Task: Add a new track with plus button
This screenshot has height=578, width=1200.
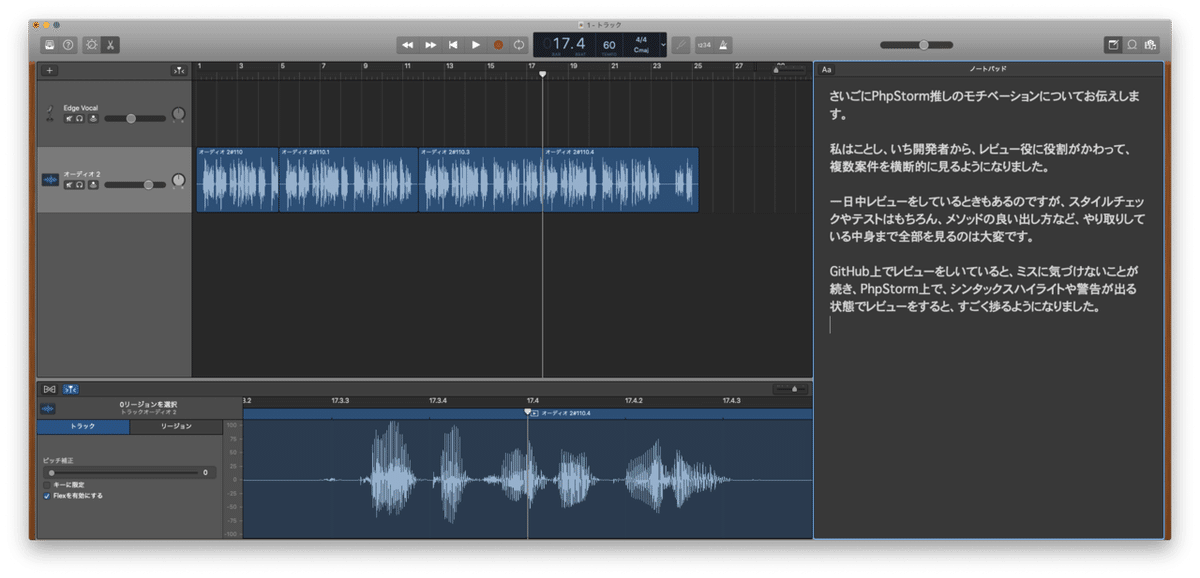Action: (50, 71)
